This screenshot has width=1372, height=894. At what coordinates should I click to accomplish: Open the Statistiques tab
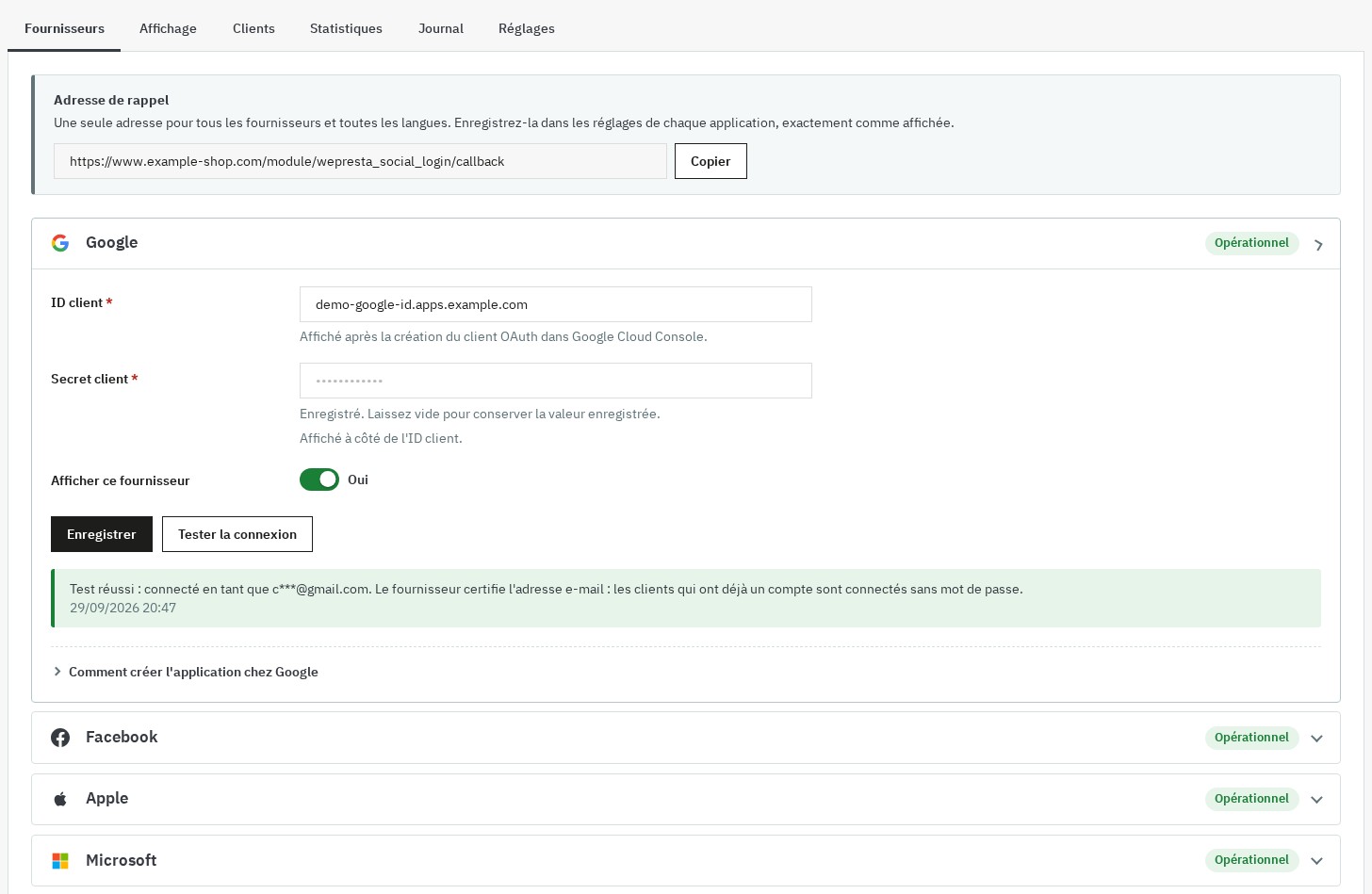346,28
